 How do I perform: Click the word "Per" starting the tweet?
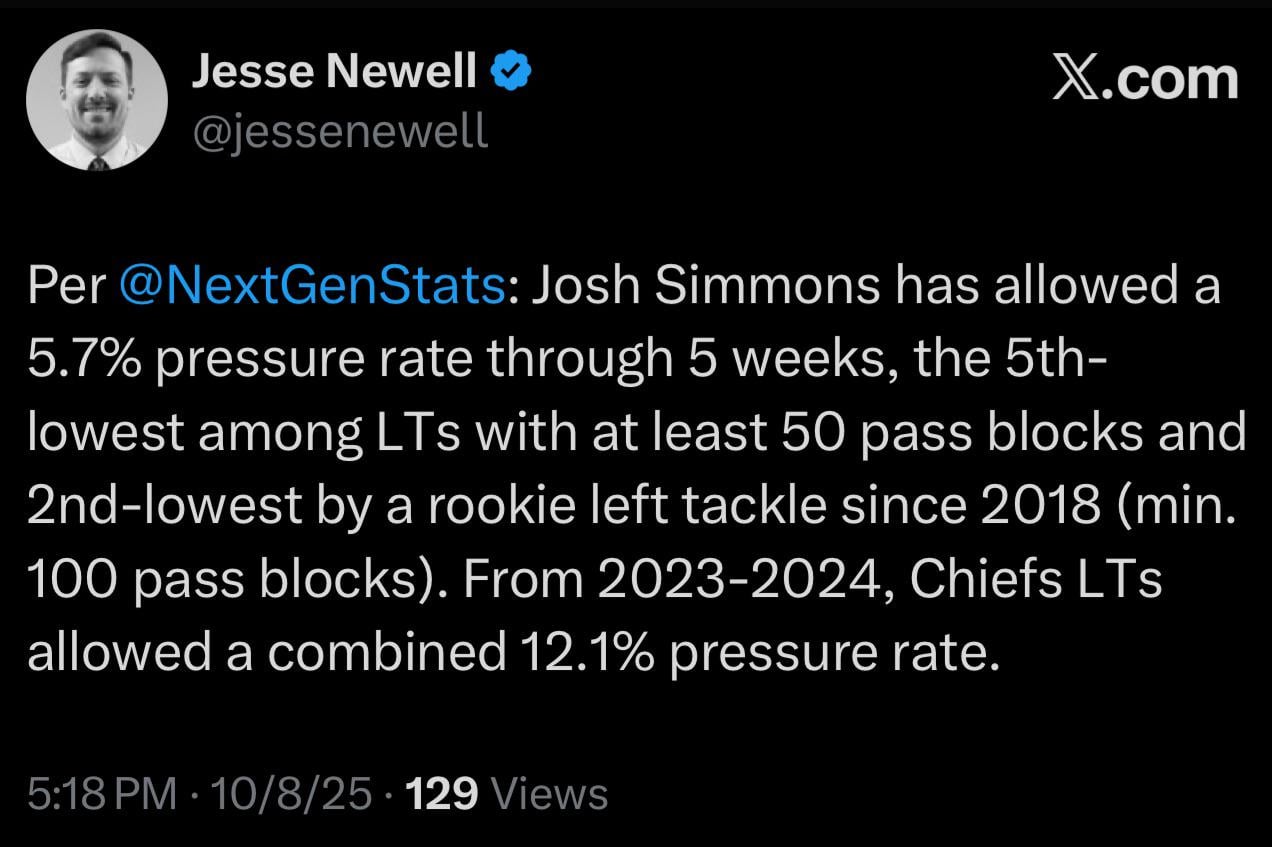(66, 286)
